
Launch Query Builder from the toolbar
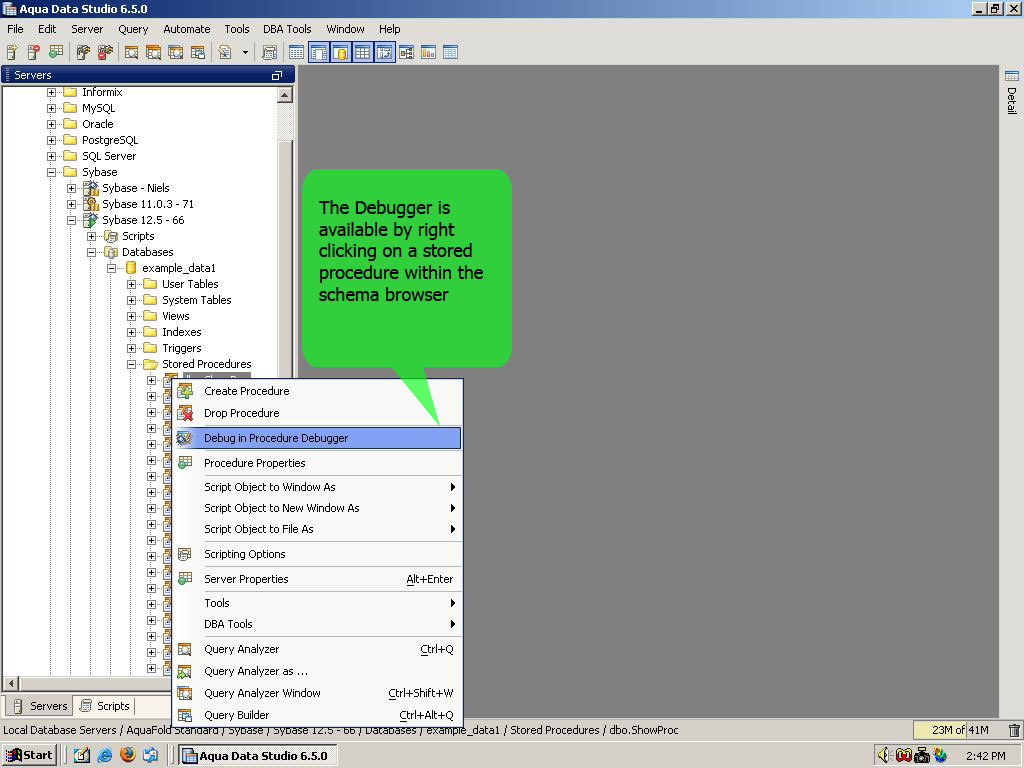click(198, 52)
